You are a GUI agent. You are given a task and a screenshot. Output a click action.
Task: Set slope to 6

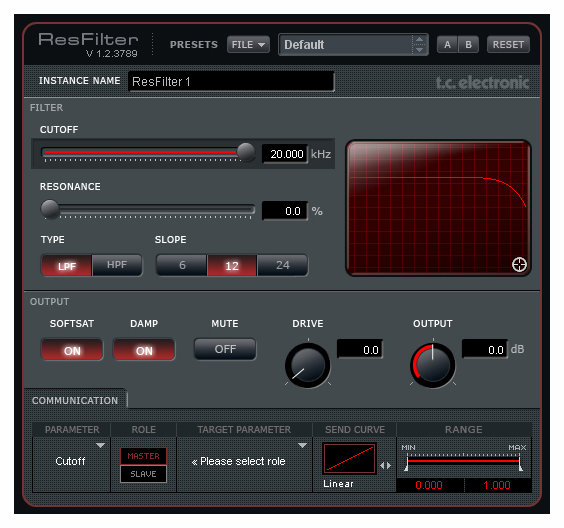182,265
